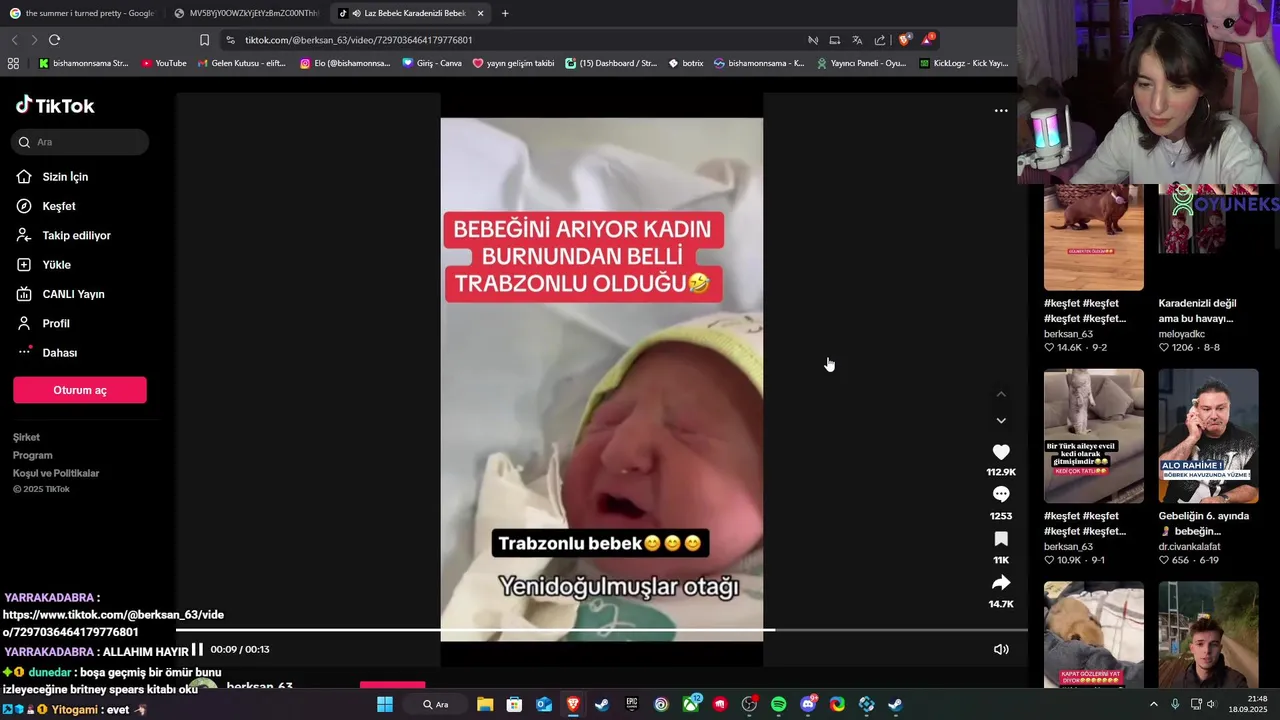Viewport: 1280px width, 720px height.
Task: Switch to the MV5BYjY0OWZk tab
Action: pos(246,13)
